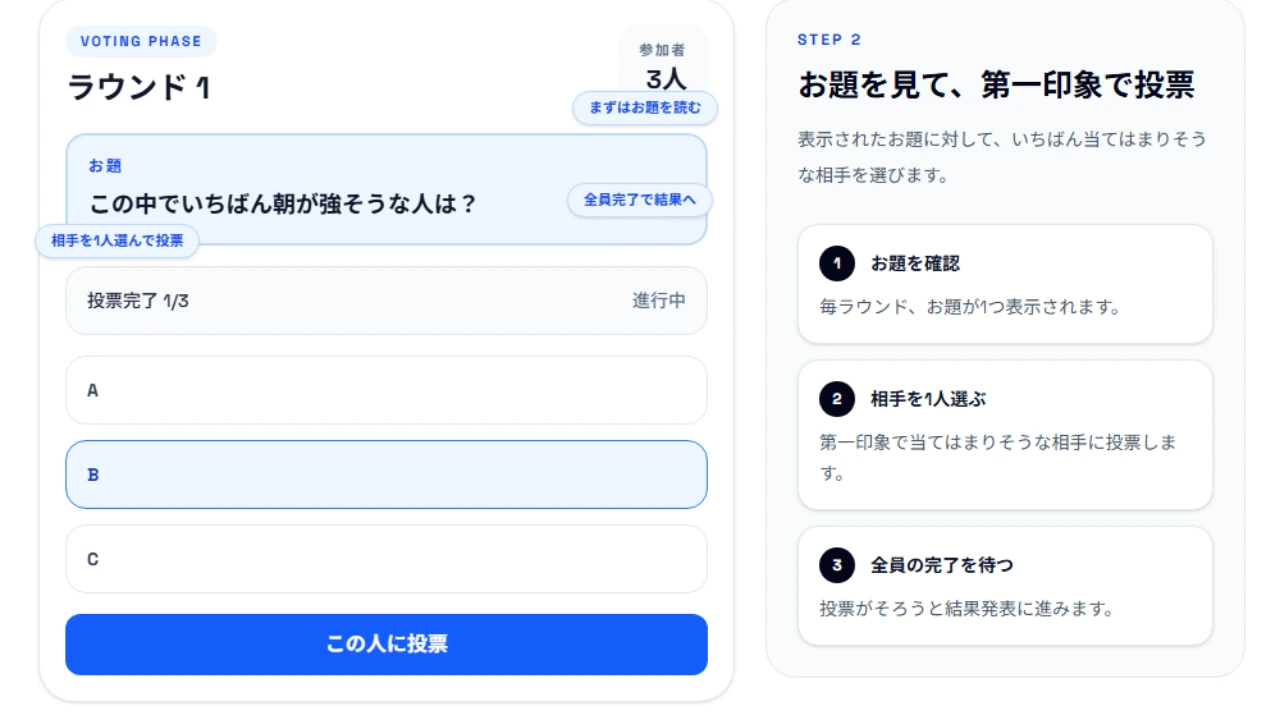Click the step 2 number badge
Viewport: 1280px width, 720px height.
click(837, 399)
